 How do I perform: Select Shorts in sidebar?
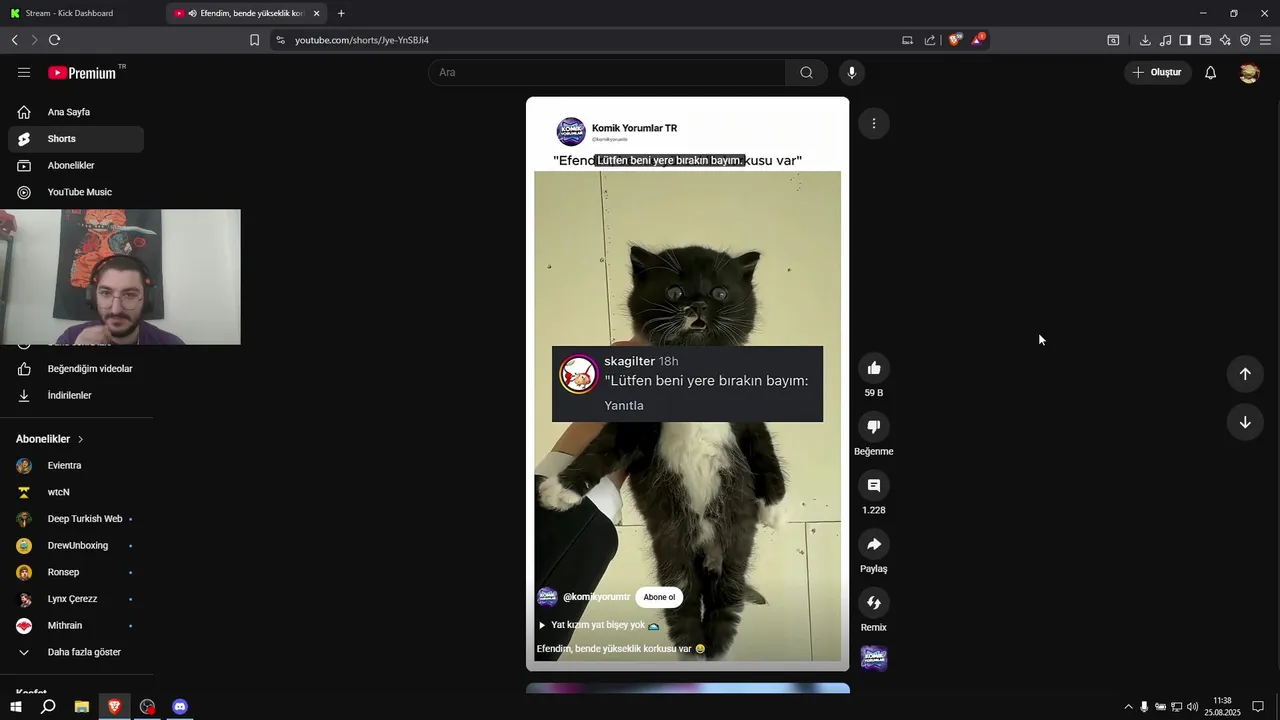click(76, 139)
